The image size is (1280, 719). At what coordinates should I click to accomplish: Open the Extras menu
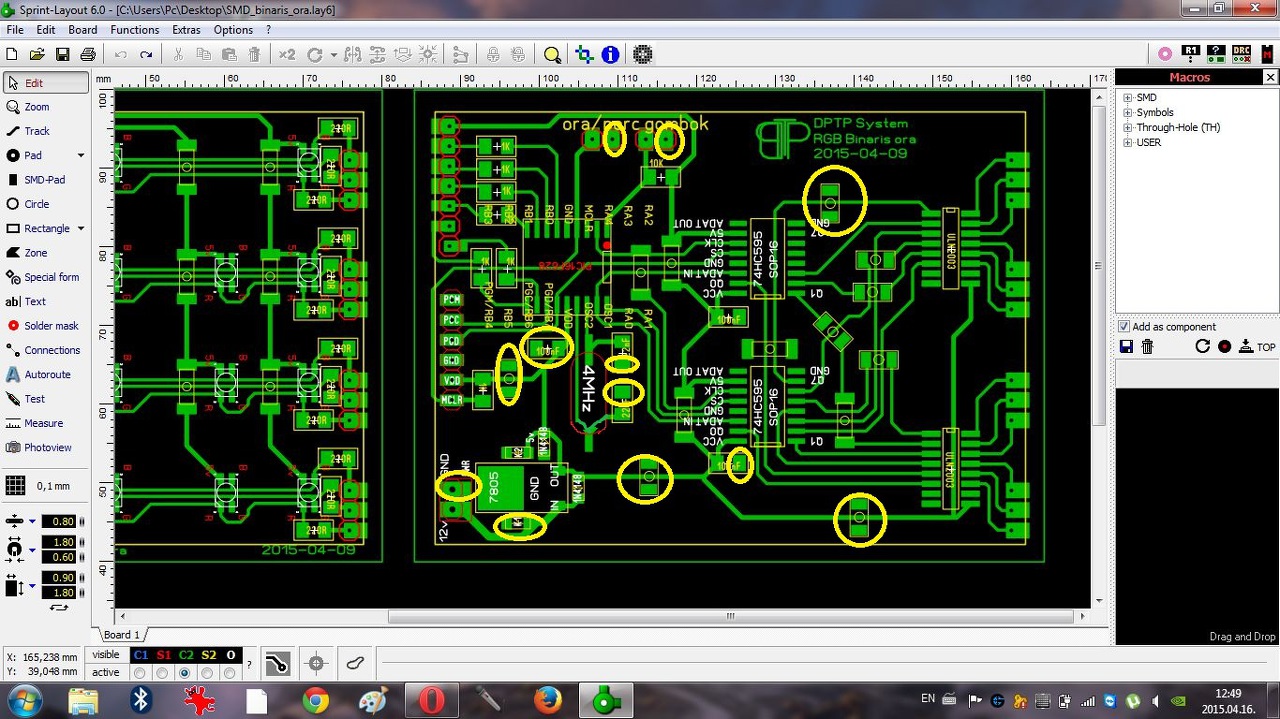pyautogui.click(x=186, y=30)
